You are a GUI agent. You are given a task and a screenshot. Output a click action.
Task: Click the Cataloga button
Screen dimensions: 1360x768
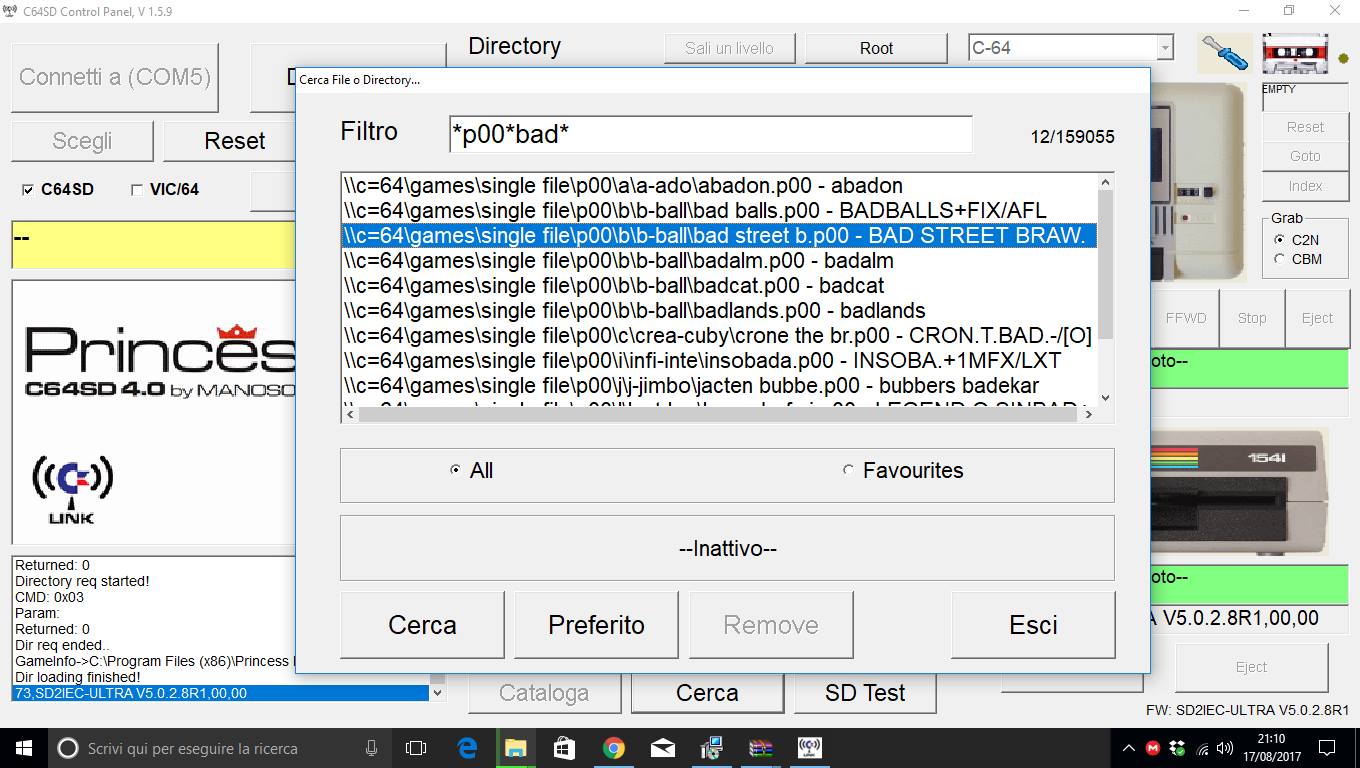[544, 692]
